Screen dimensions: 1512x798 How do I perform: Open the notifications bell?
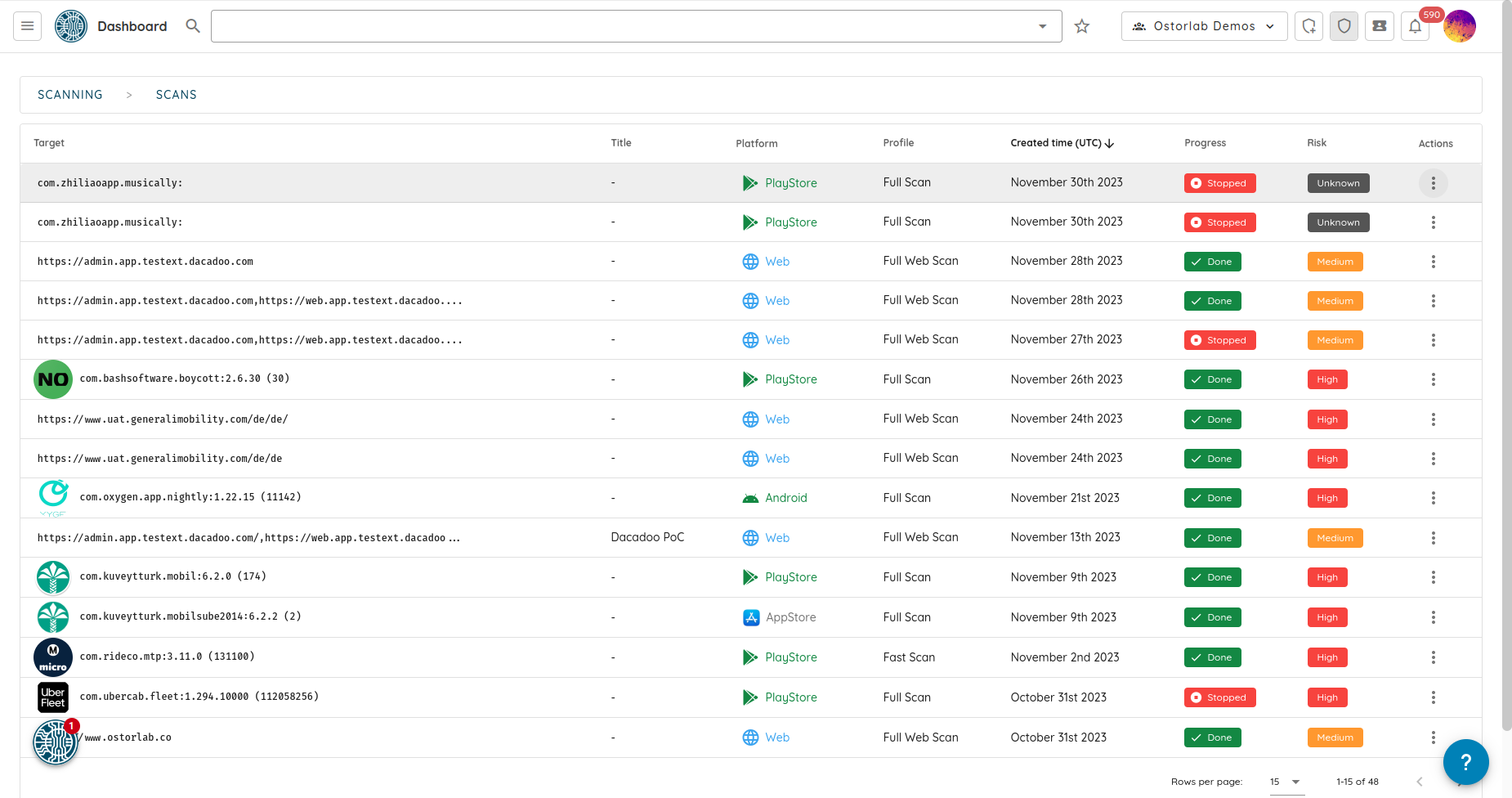1416,26
